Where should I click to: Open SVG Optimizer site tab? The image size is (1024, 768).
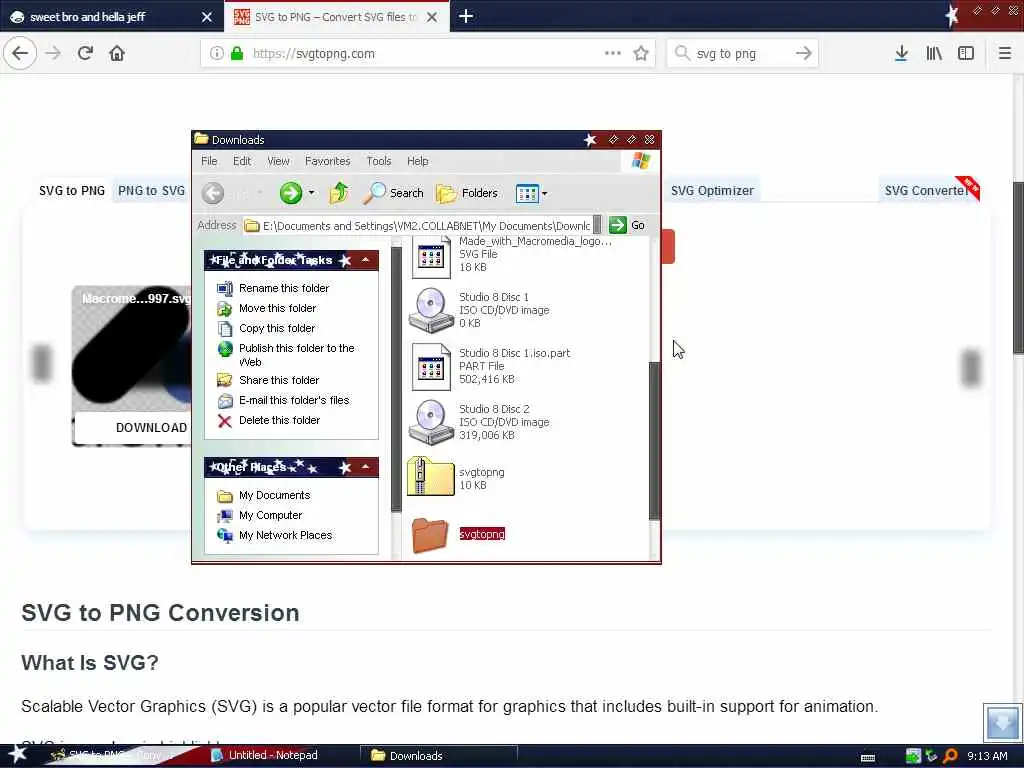[x=712, y=191]
